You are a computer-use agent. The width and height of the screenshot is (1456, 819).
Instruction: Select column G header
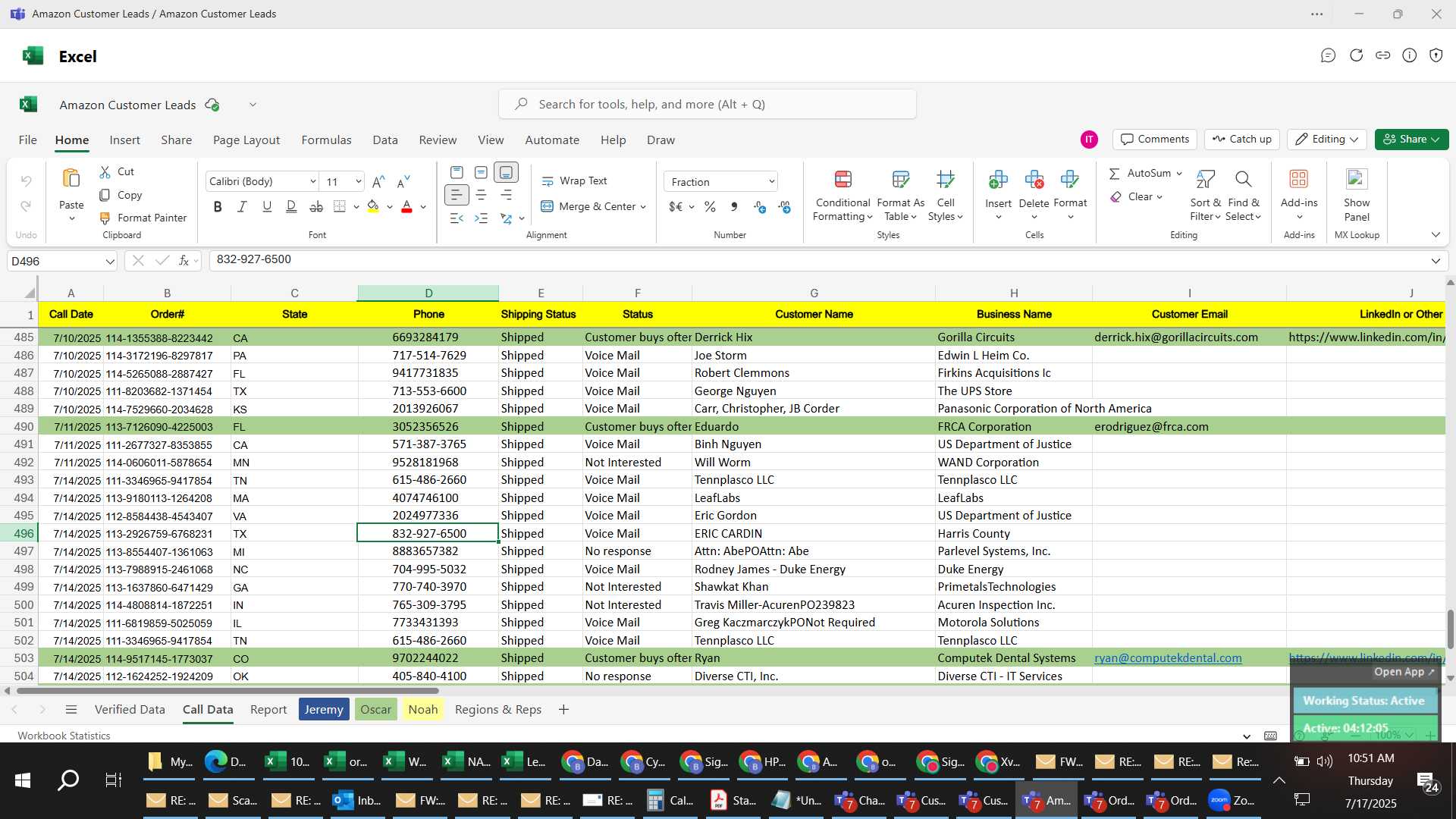click(x=814, y=293)
